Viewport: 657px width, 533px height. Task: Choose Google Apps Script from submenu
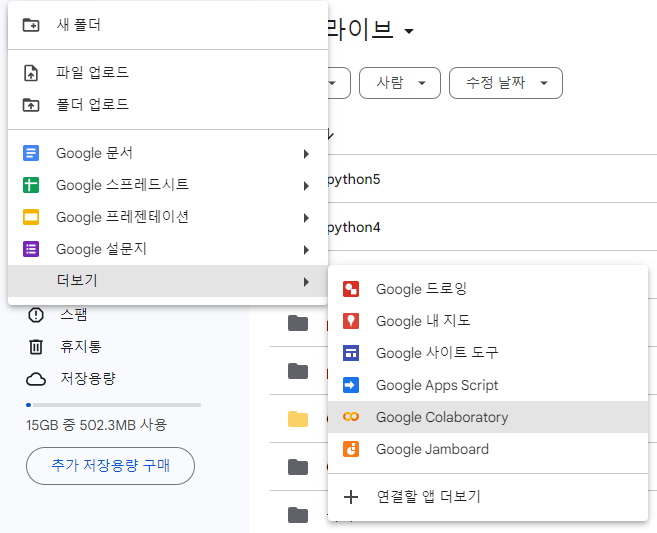(488, 385)
